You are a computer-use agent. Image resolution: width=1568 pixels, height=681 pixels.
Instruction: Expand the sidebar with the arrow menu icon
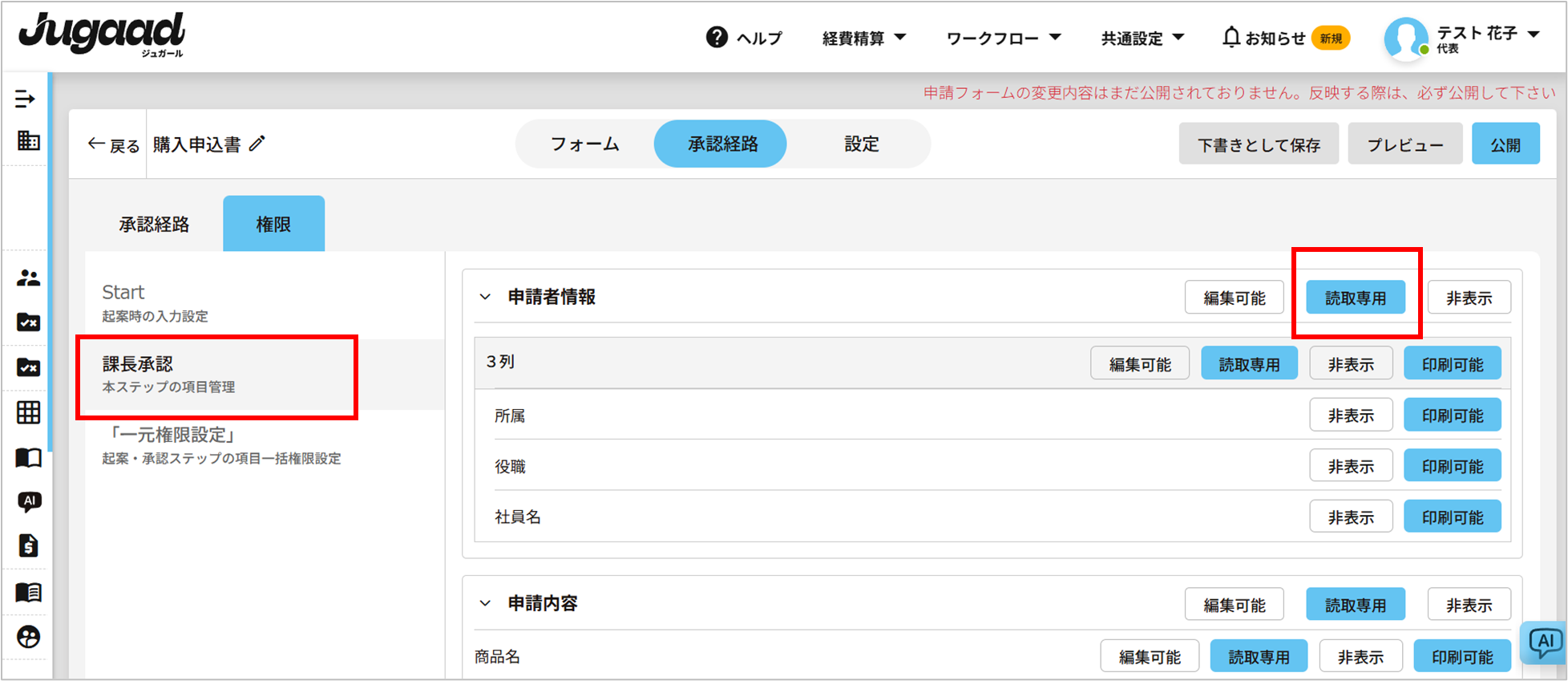25,99
